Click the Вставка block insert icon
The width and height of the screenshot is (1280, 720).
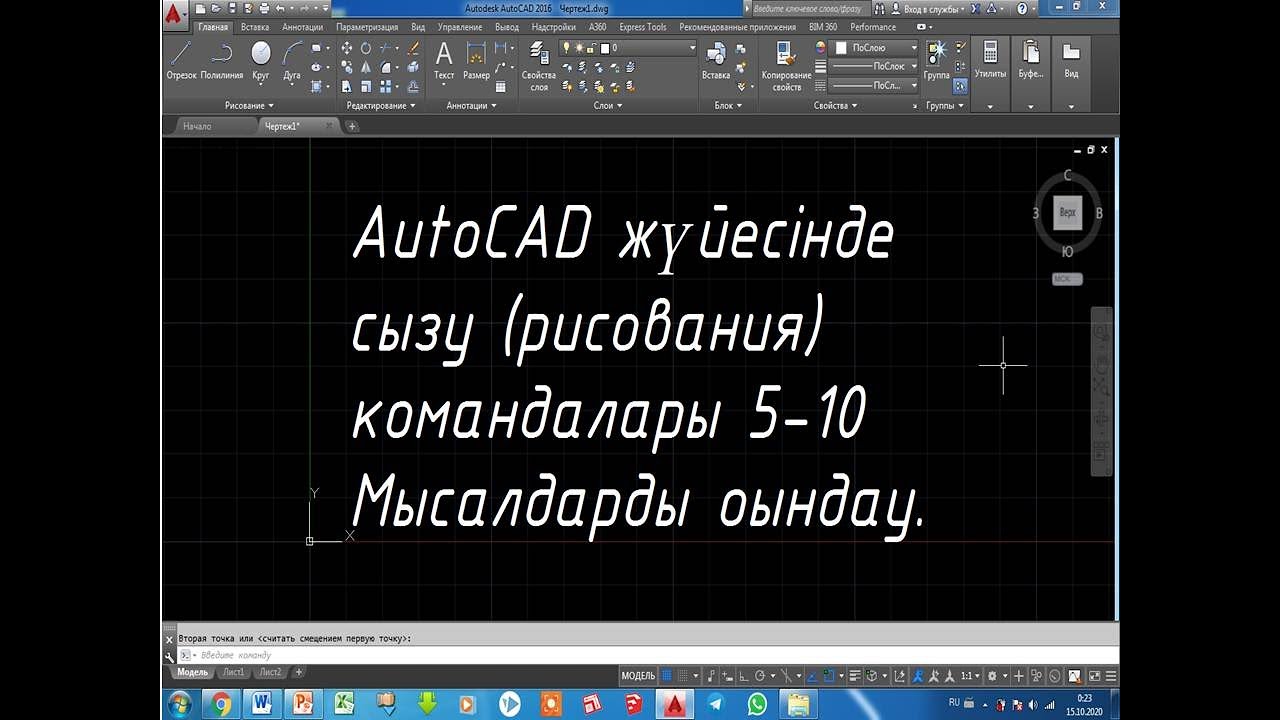pos(716,61)
